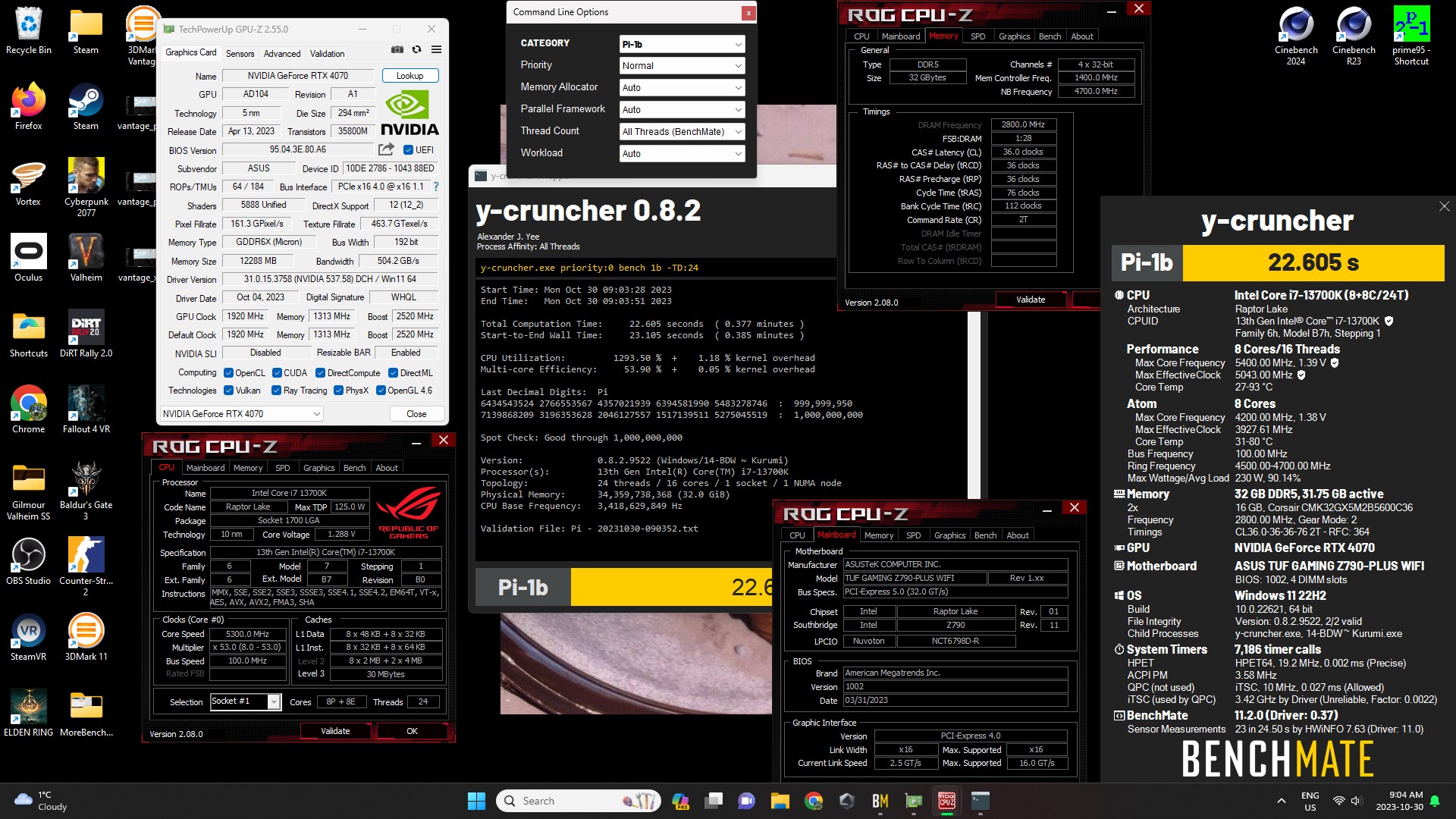Toggle the Vulkan checkbox

click(x=228, y=391)
